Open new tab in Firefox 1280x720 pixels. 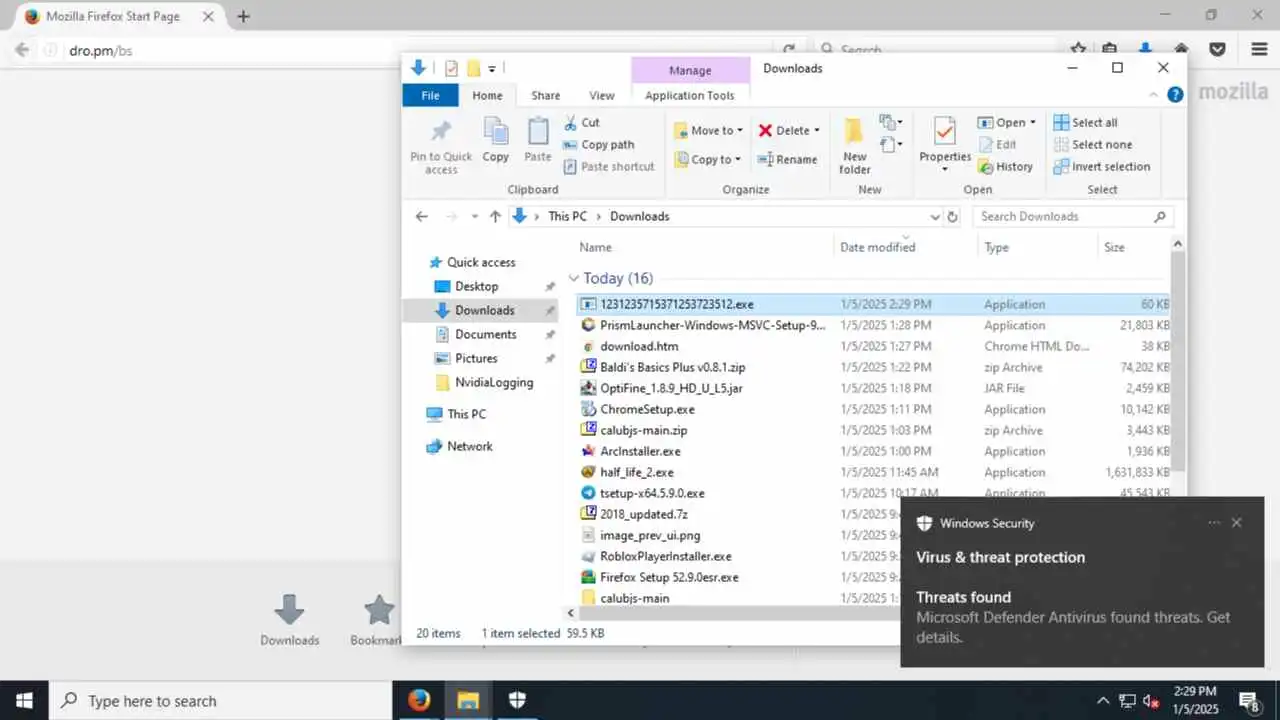click(x=243, y=16)
